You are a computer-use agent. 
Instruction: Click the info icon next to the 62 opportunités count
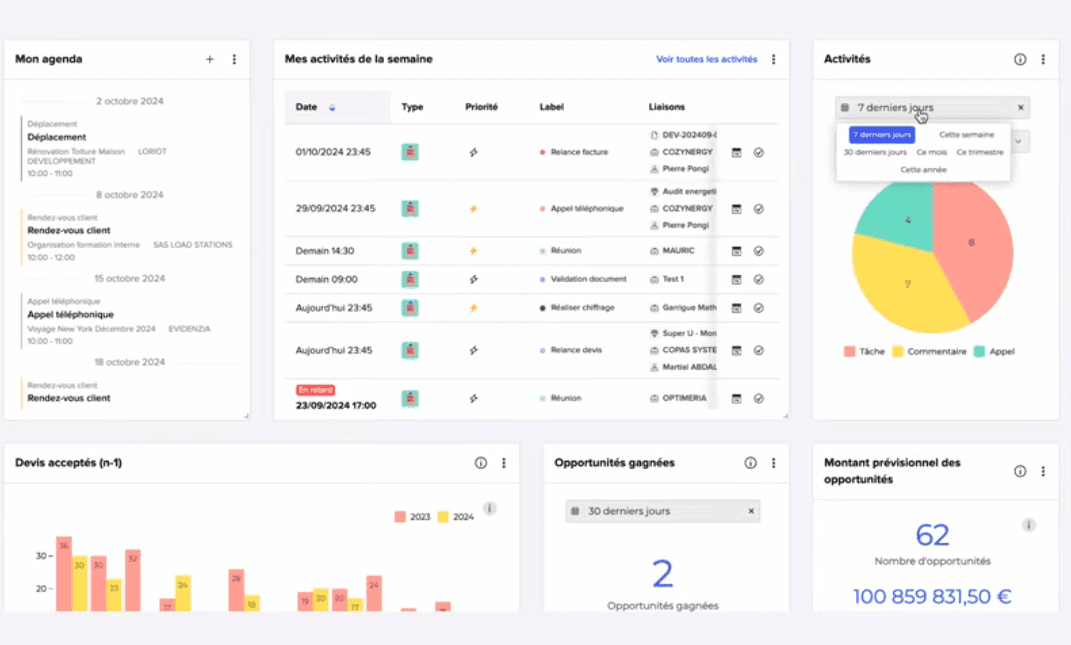click(x=1028, y=524)
